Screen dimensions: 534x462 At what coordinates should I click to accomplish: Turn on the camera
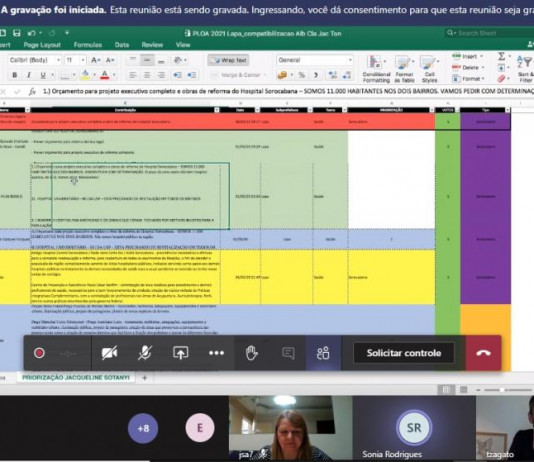(x=109, y=353)
